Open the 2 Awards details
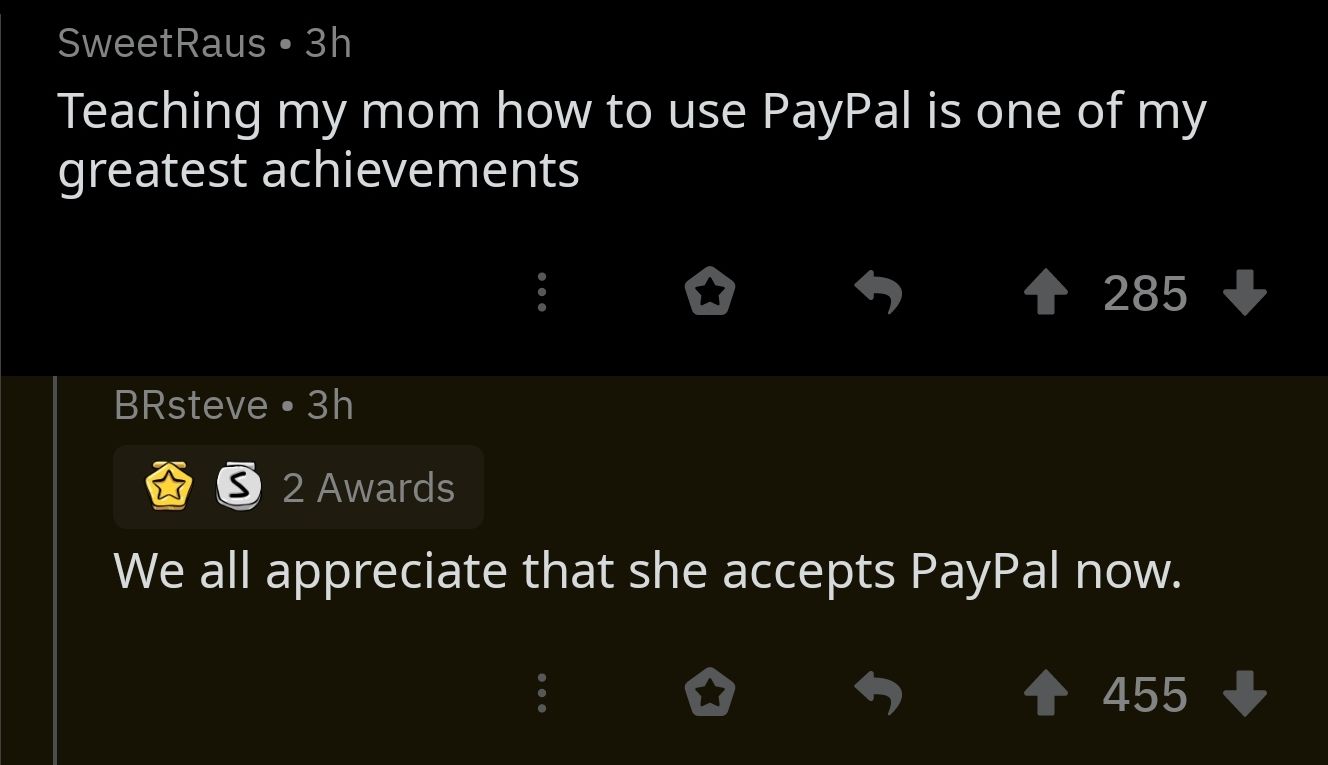This screenshot has height=765, width=1328. [x=298, y=487]
